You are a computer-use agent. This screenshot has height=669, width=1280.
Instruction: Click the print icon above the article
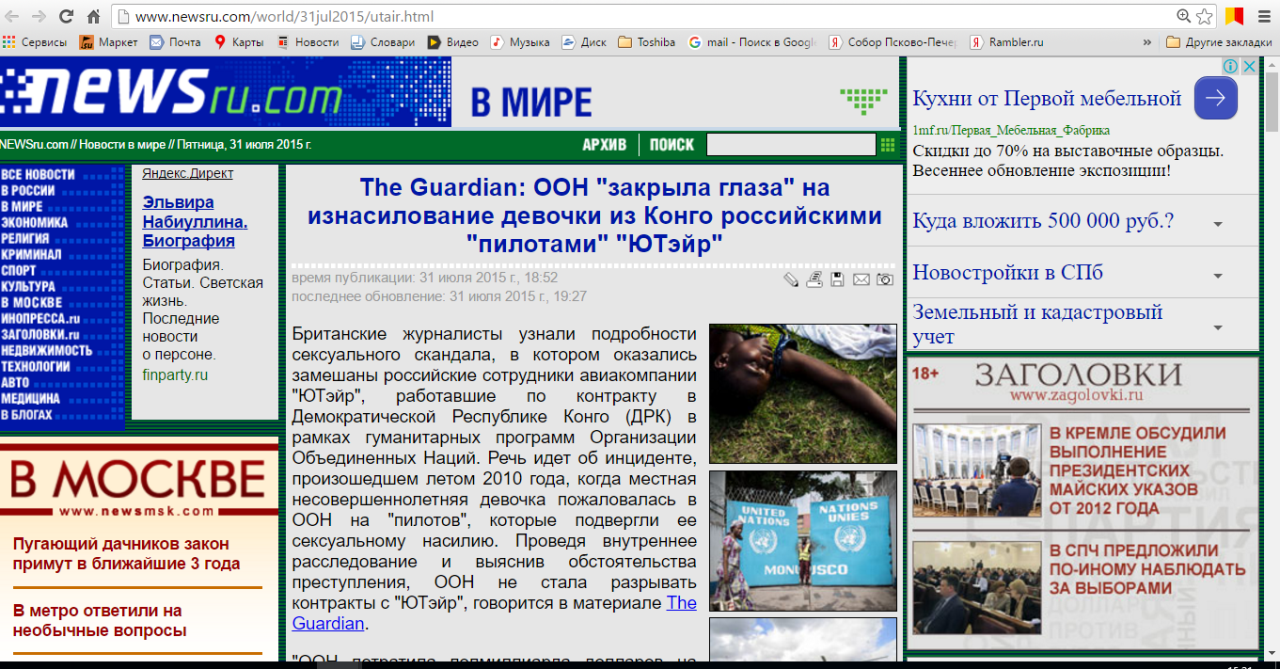click(815, 280)
